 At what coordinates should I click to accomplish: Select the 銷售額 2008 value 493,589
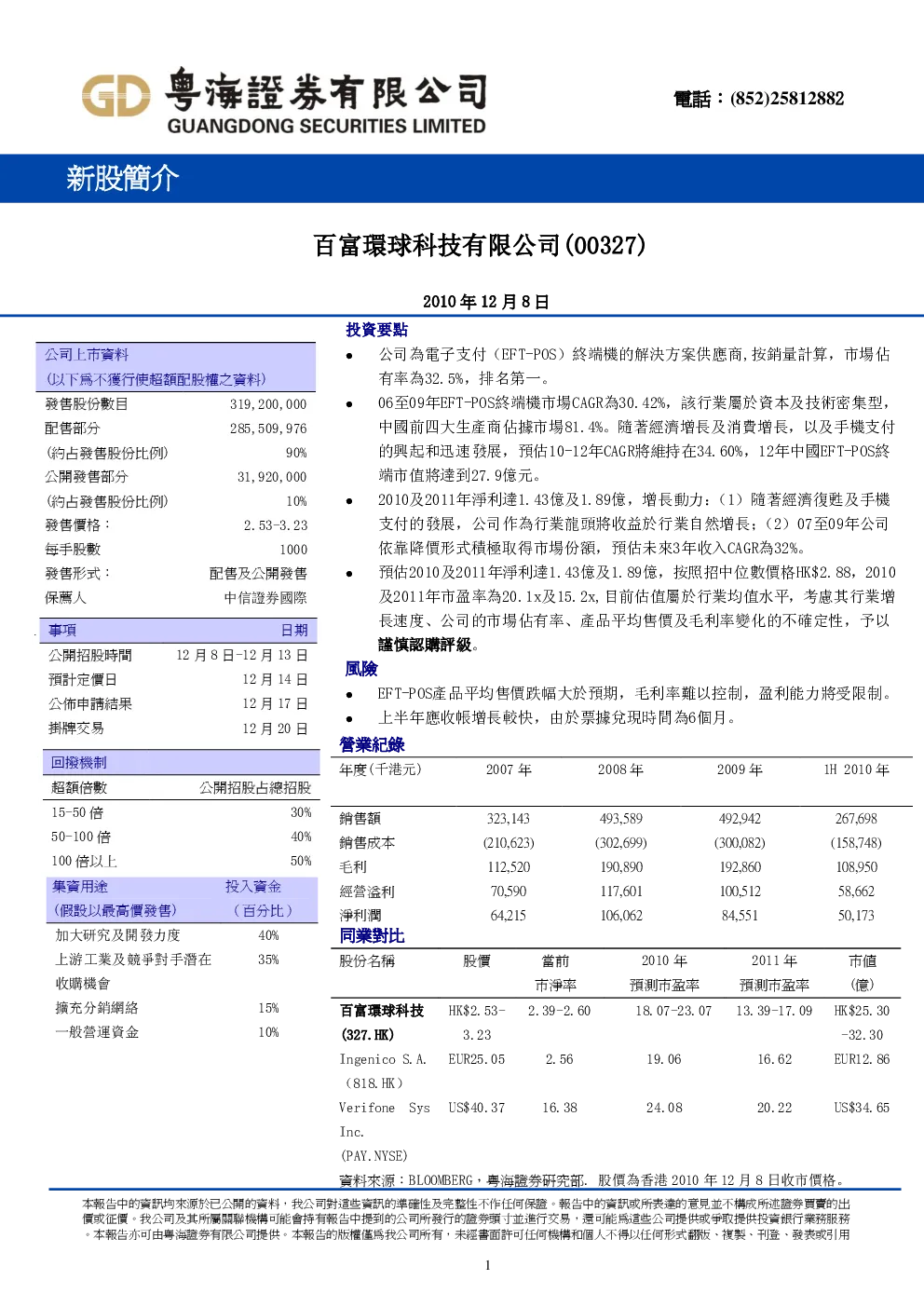point(621,819)
